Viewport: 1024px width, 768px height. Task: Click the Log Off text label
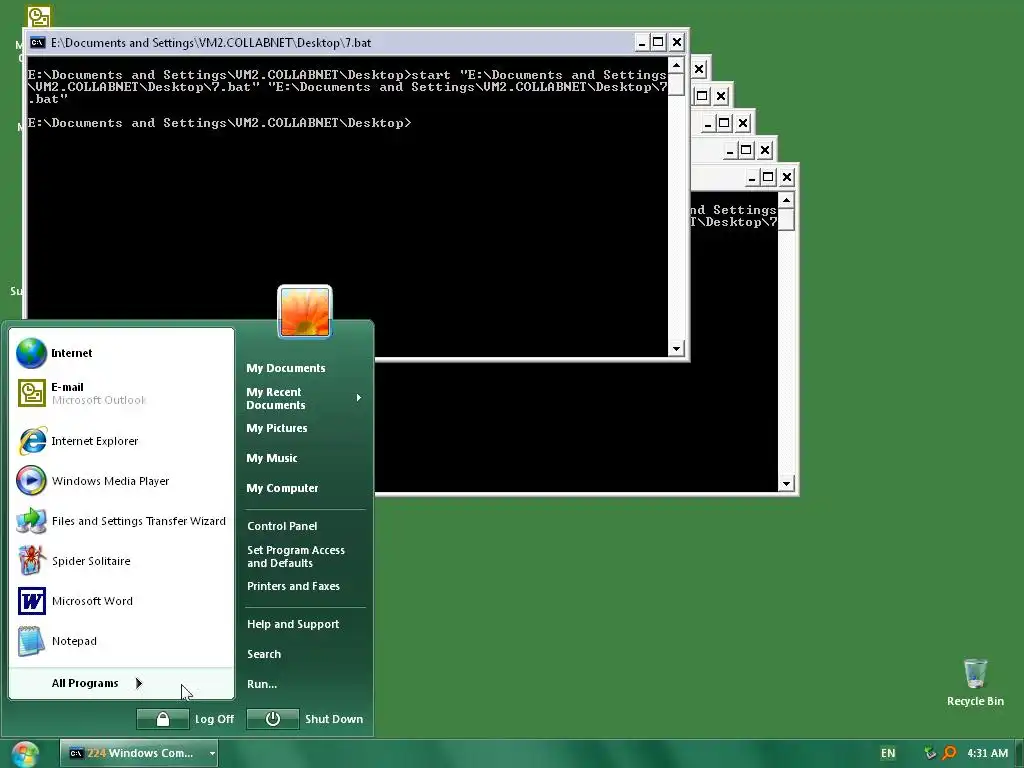[x=214, y=719]
